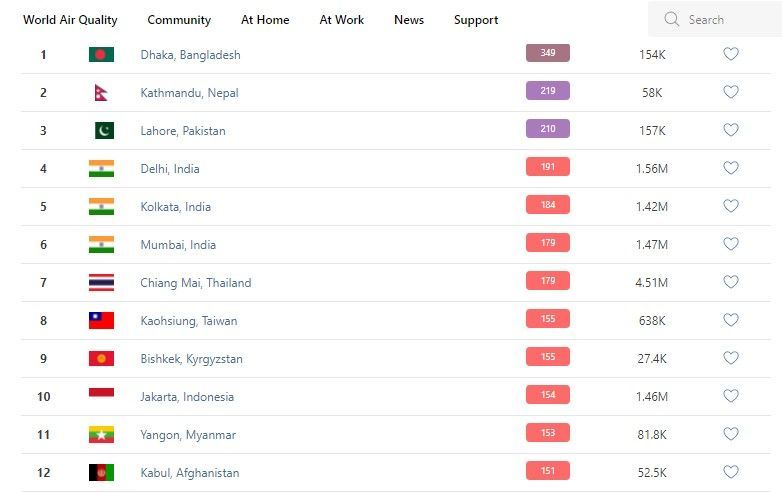Image resolution: width=782 pixels, height=492 pixels.
Task: Click Mumbai's 179 AQI badge
Action: (x=547, y=243)
